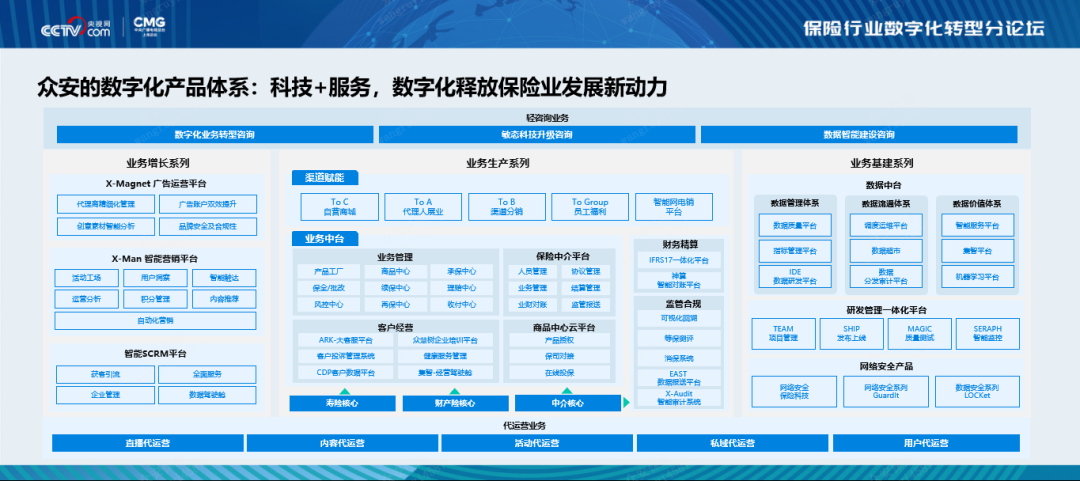Screen dimensions: 1080x481
Task: Select the 内容代运营 bar
Action: click(x=342, y=442)
